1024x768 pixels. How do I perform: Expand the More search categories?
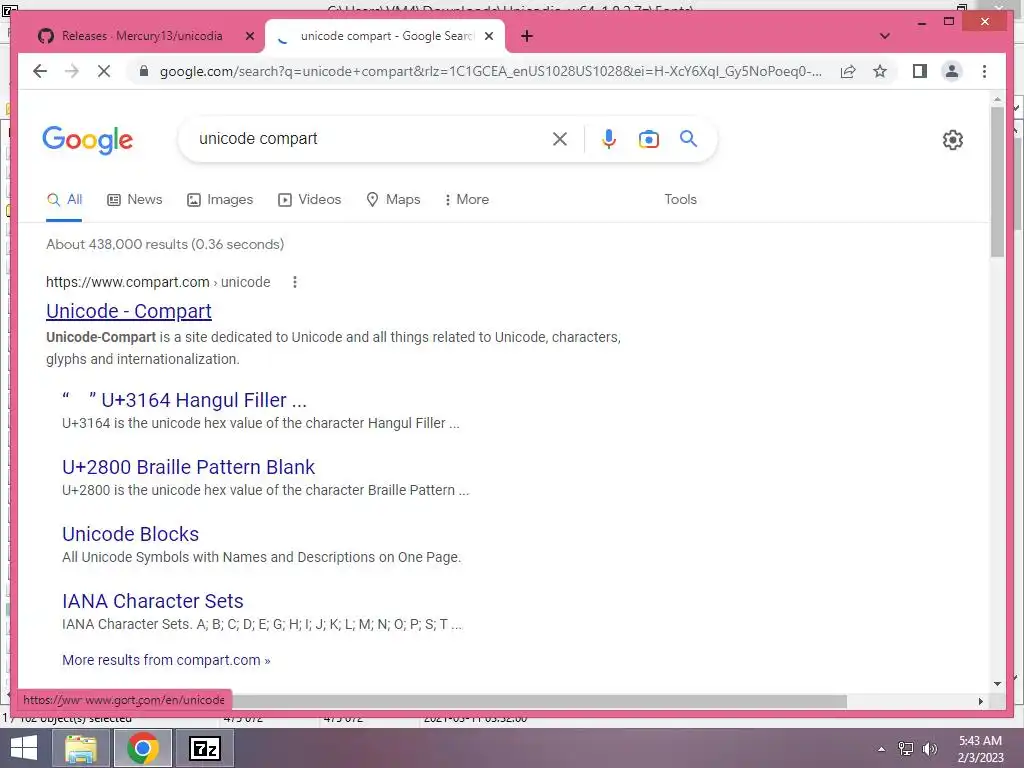466,200
